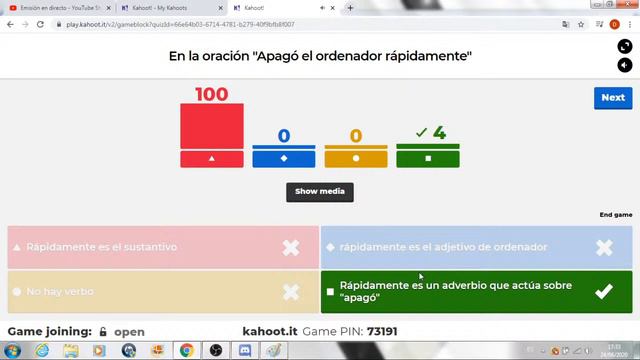The image size is (640, 360).
Task: Click the translate page icon
Action: point(565,24)
